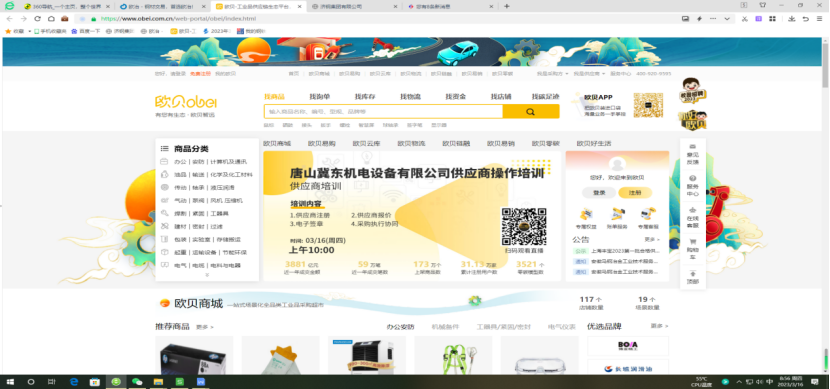Open File Explorer from the taskbar

click(158, 382)
